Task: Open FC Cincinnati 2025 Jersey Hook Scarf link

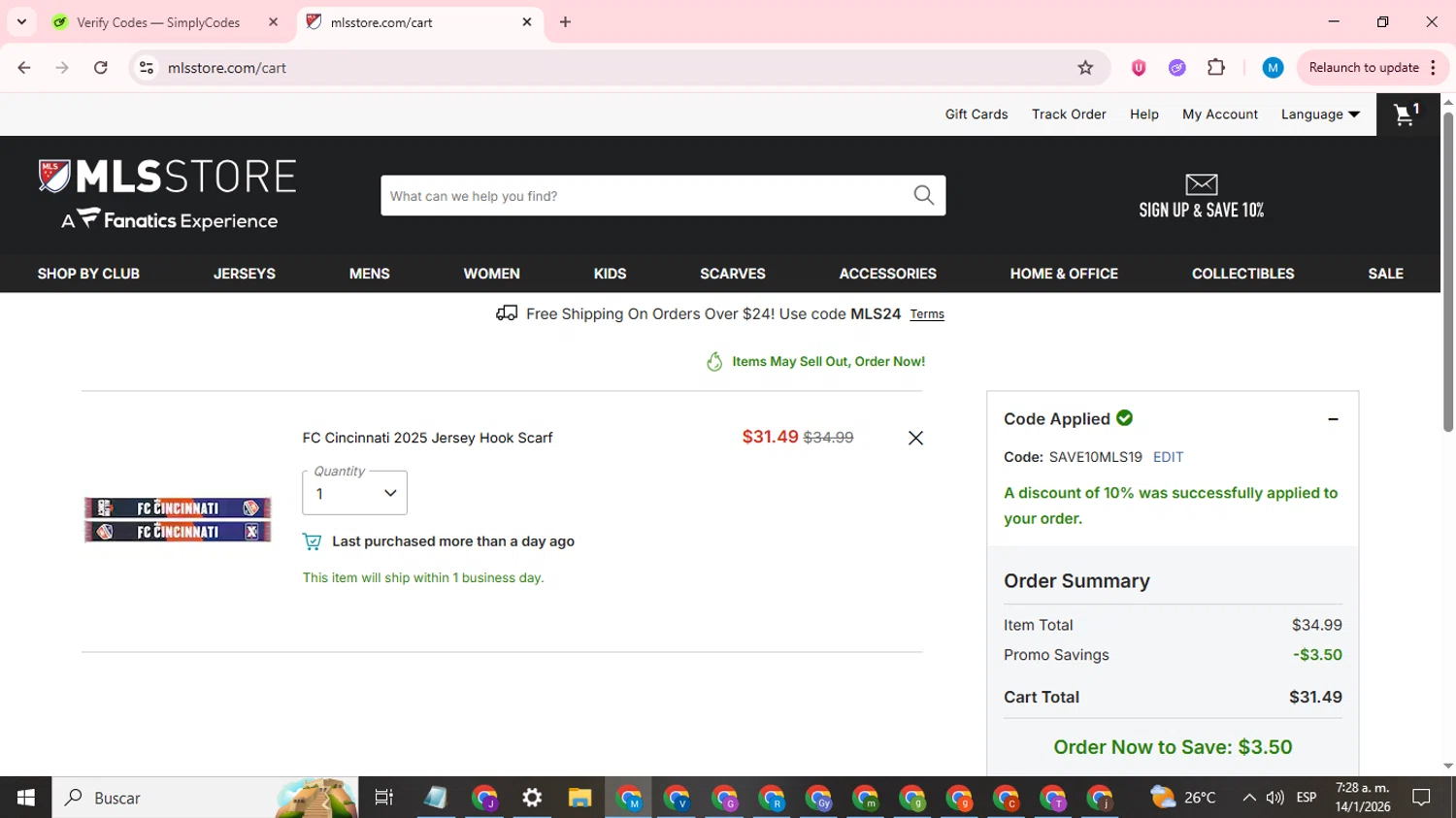Action: pyautogui.click(x=427, y=438)
